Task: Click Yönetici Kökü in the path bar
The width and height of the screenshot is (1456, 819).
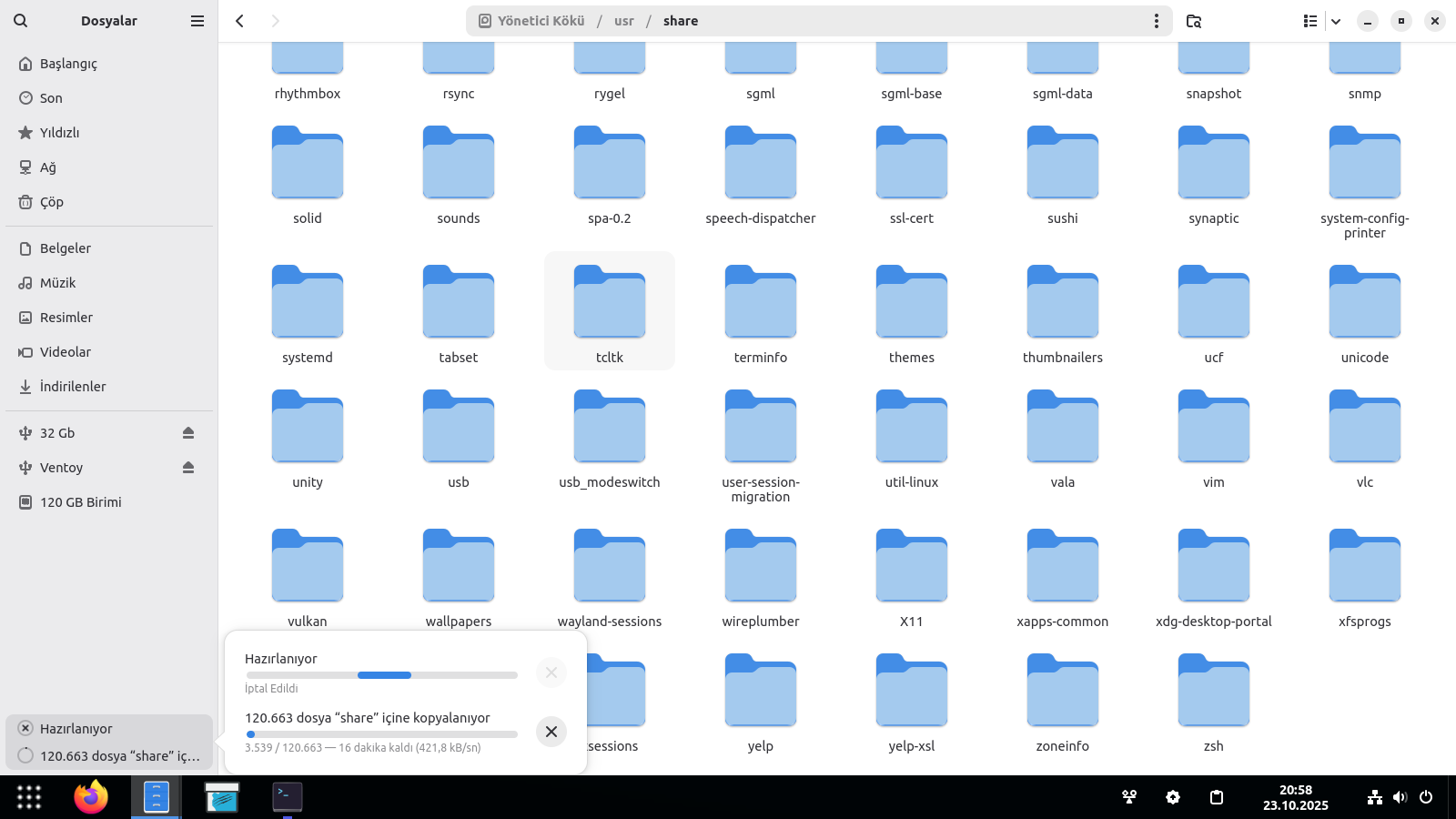Action: (x=541, y=21)
